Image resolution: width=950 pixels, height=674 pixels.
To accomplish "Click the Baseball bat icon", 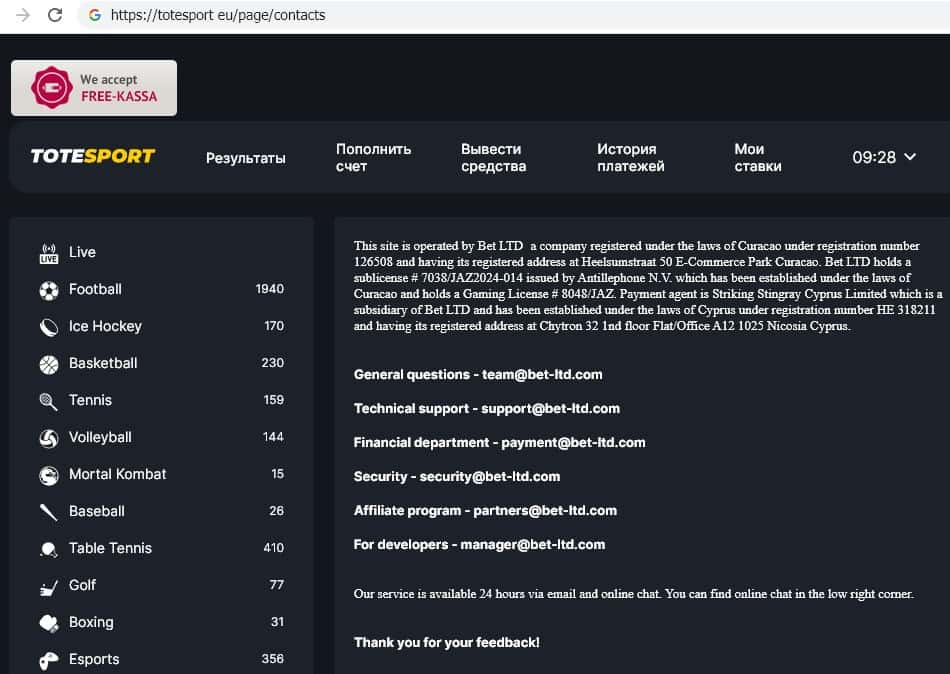I will coord(48,512).
